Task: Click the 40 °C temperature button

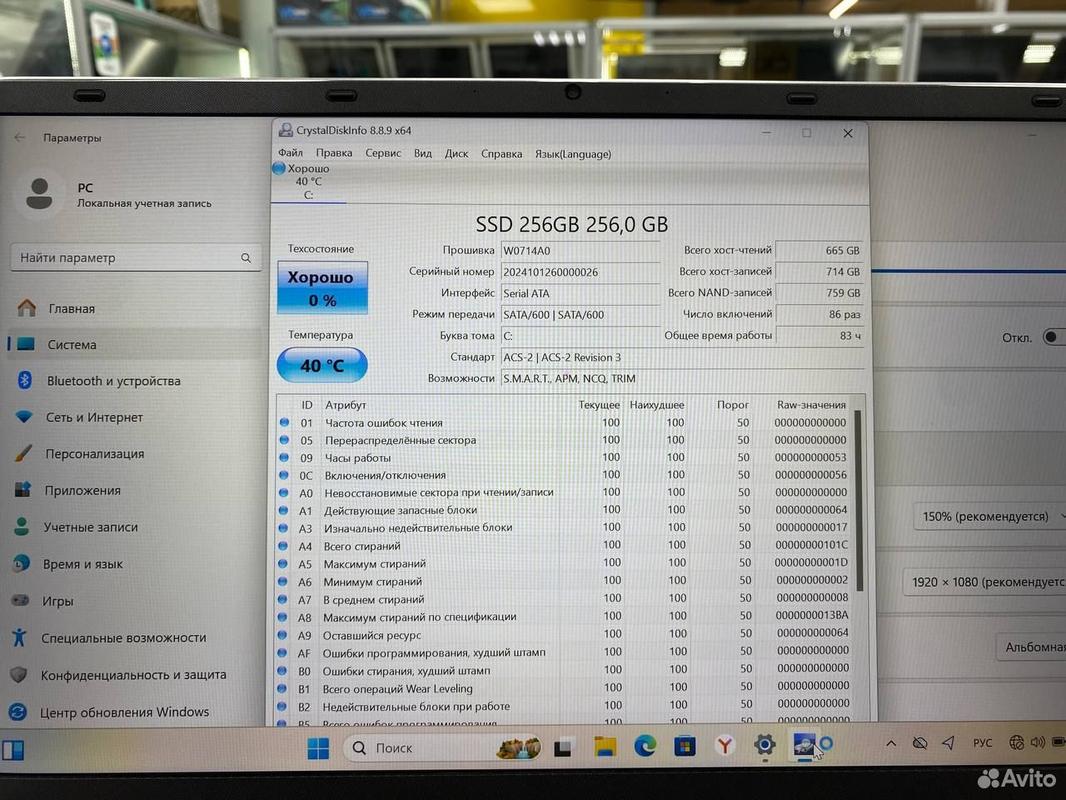Action: 322,365
